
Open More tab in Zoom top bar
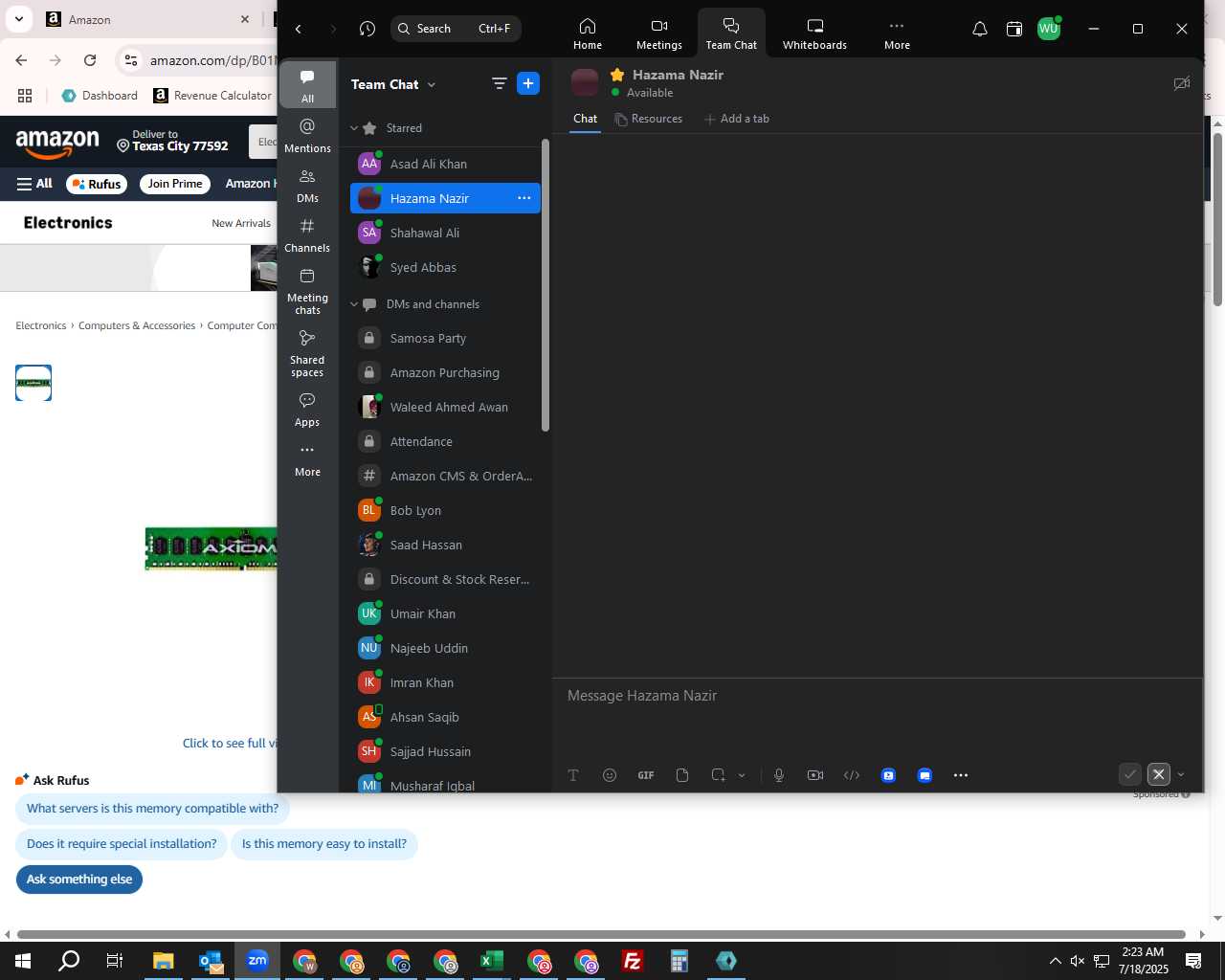897,33
